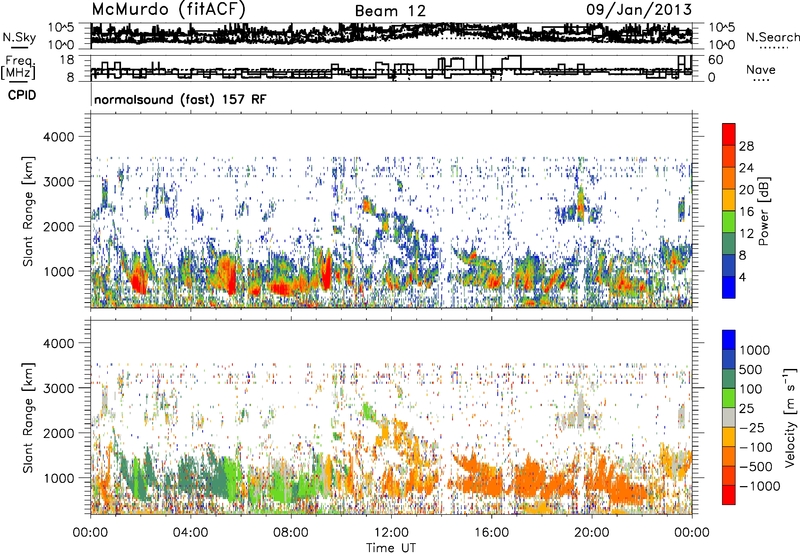
Task: Click the red top of power colorbar
Action: click(729, 134)
